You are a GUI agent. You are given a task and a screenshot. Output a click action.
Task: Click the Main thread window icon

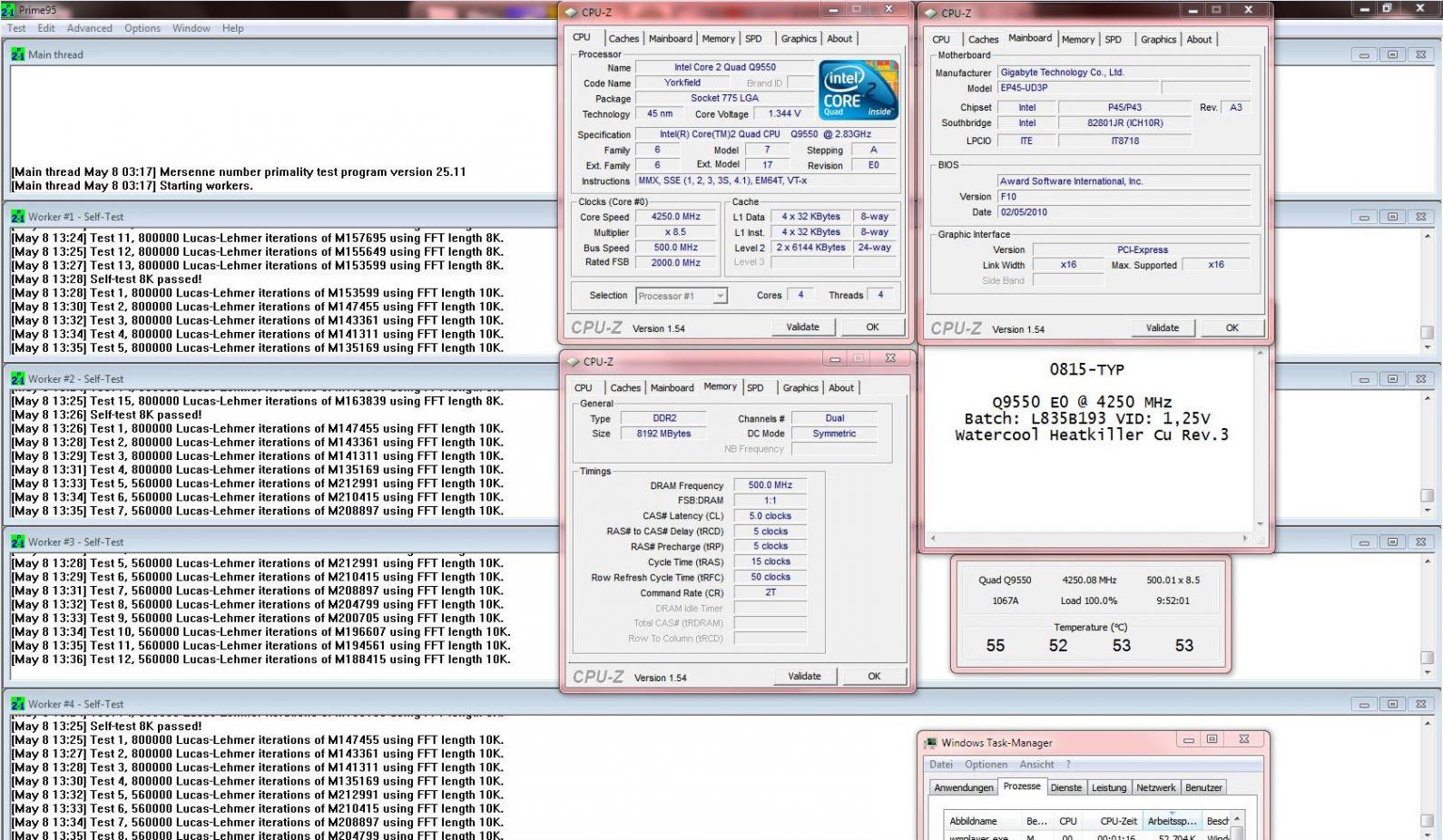18,54
